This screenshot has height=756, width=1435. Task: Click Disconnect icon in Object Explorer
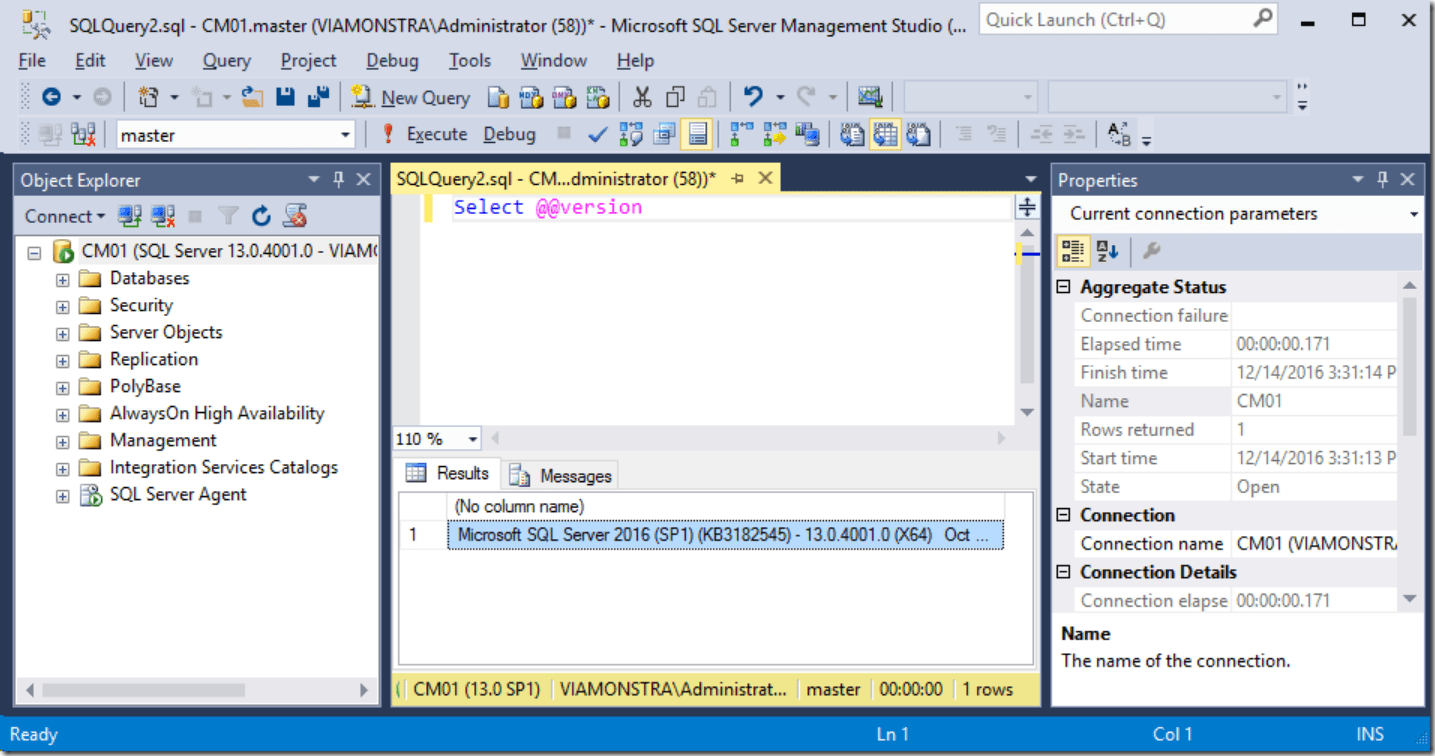click(163, 216)
